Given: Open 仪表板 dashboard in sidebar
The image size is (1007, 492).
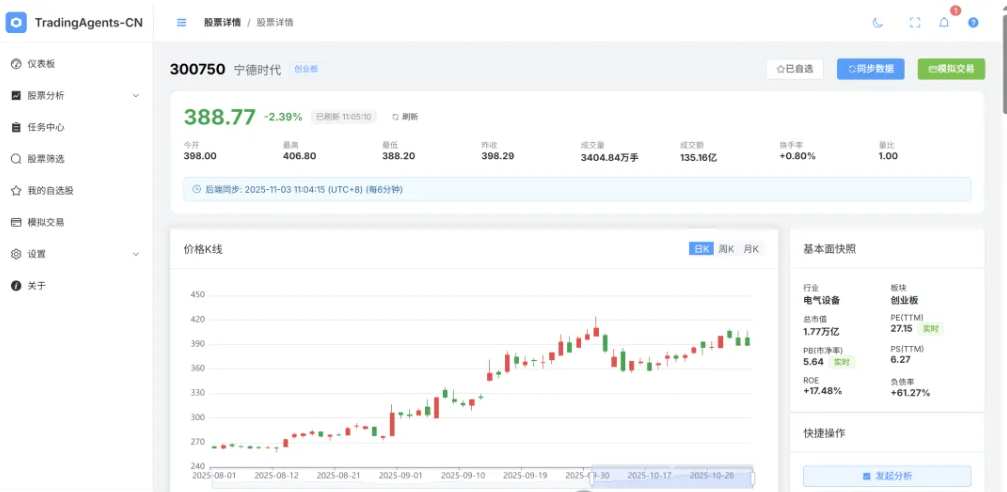Looking at the screenshot, I should click(x=41, y=64).
